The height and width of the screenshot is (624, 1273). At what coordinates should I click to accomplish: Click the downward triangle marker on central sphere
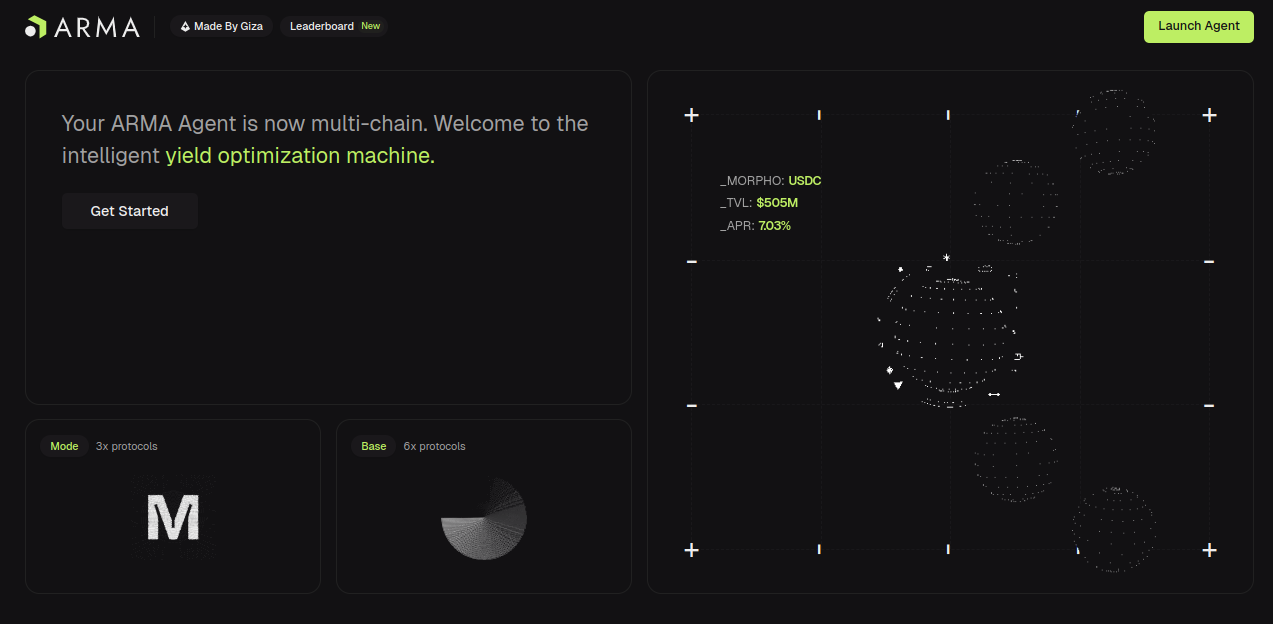898,385
